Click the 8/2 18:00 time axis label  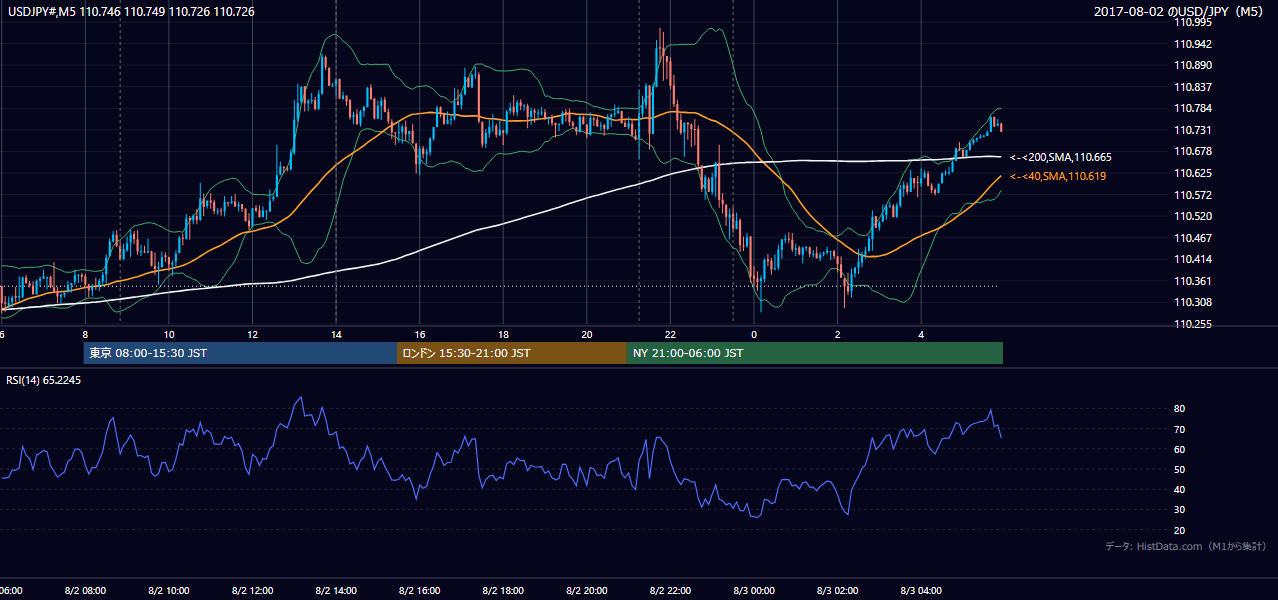click(x=503, y=590)
